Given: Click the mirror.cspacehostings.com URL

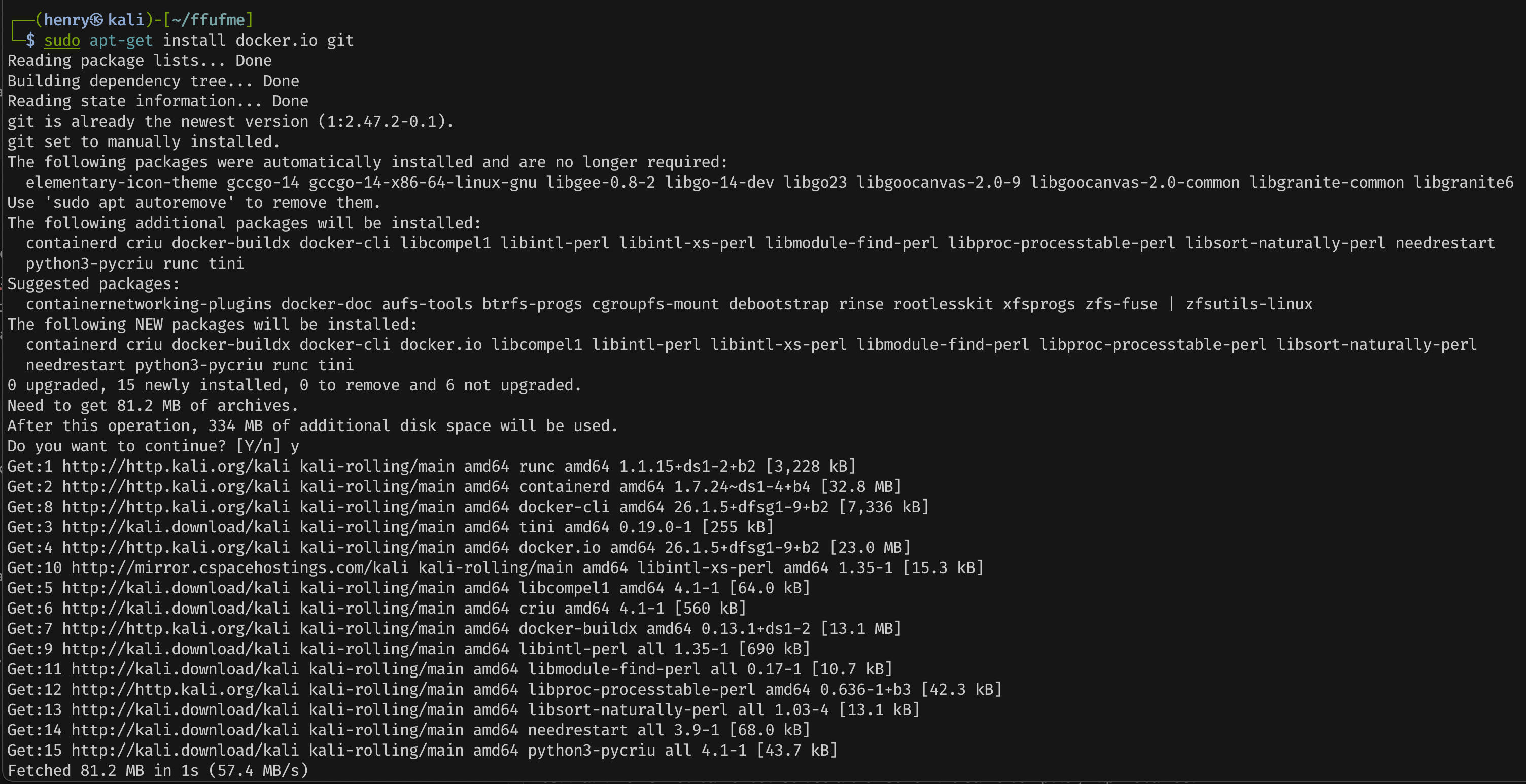Looking at the screenshot, I should [240, 567].
